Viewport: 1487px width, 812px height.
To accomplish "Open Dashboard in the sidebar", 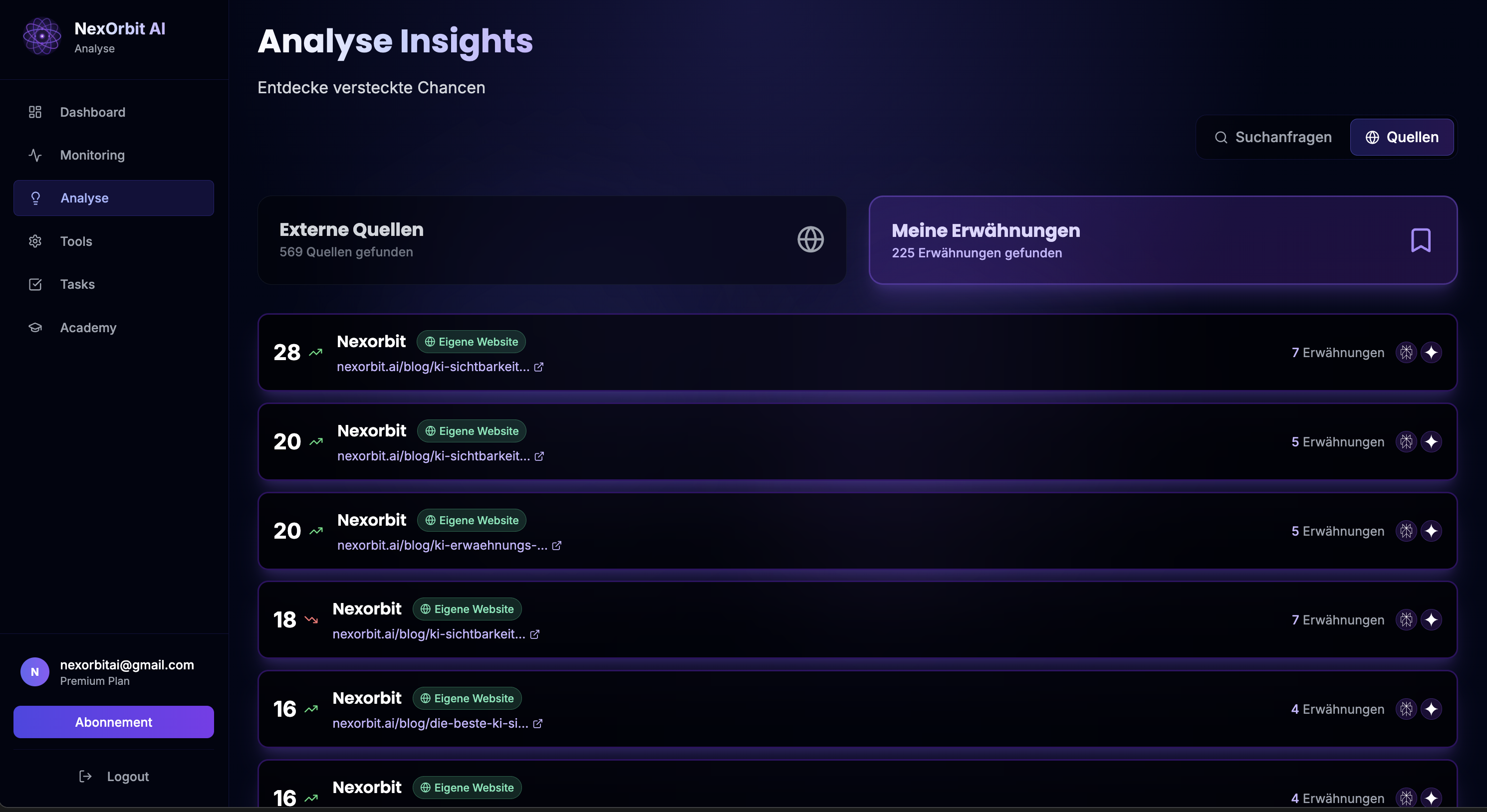I will [92, 112].
